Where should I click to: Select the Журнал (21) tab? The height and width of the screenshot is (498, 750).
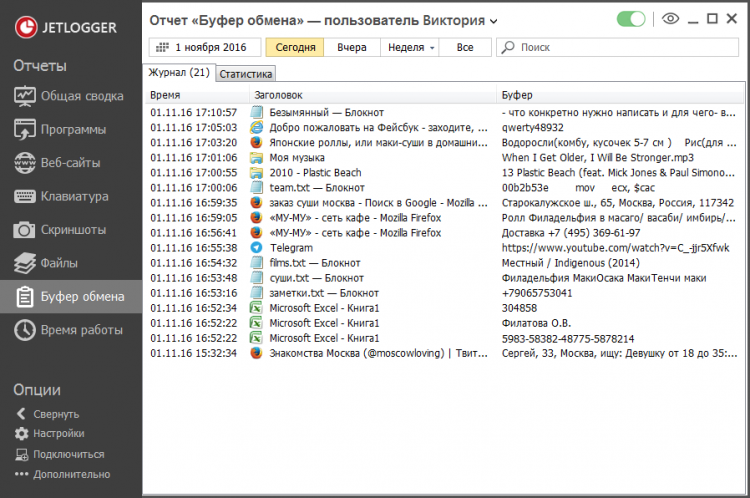179,72
